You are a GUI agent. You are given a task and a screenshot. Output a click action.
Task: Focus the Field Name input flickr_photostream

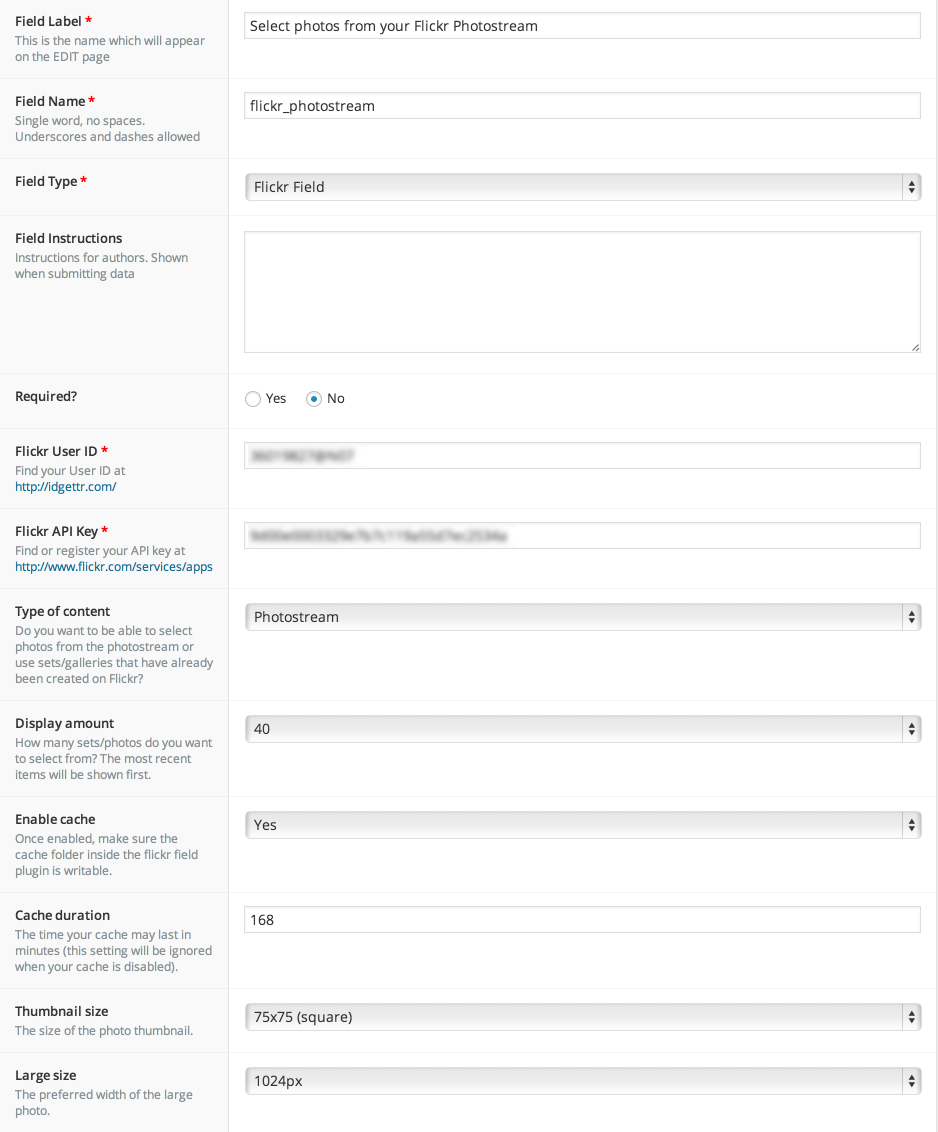coord(582,106)
